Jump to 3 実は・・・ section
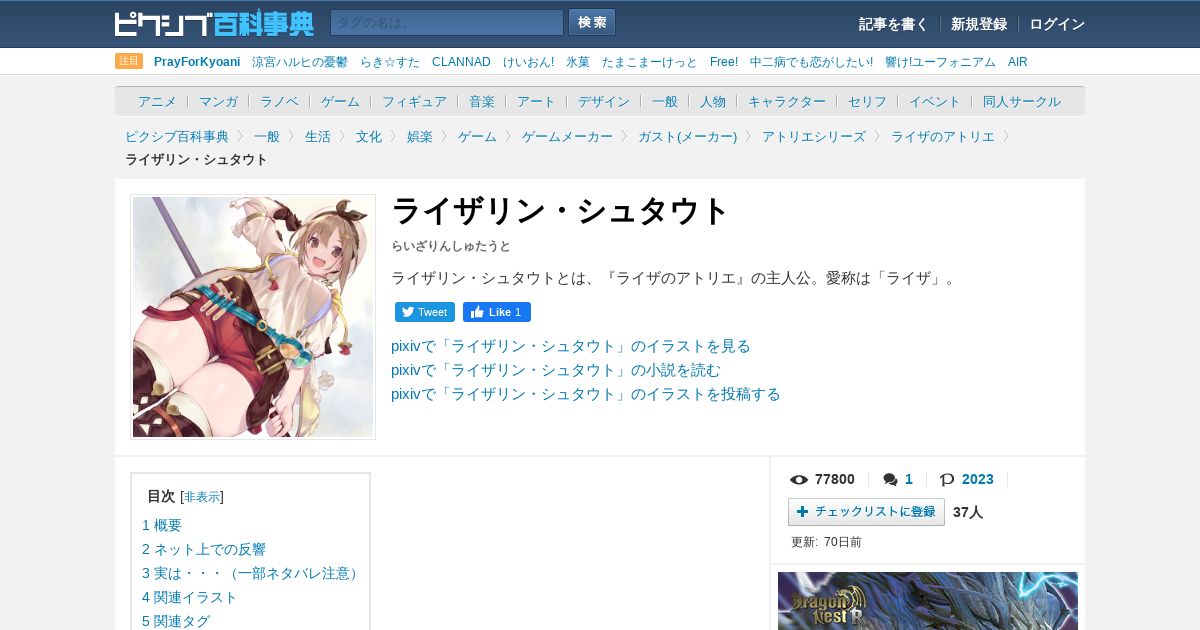Viewport: 1200px width, 630px height. (252, 573)
